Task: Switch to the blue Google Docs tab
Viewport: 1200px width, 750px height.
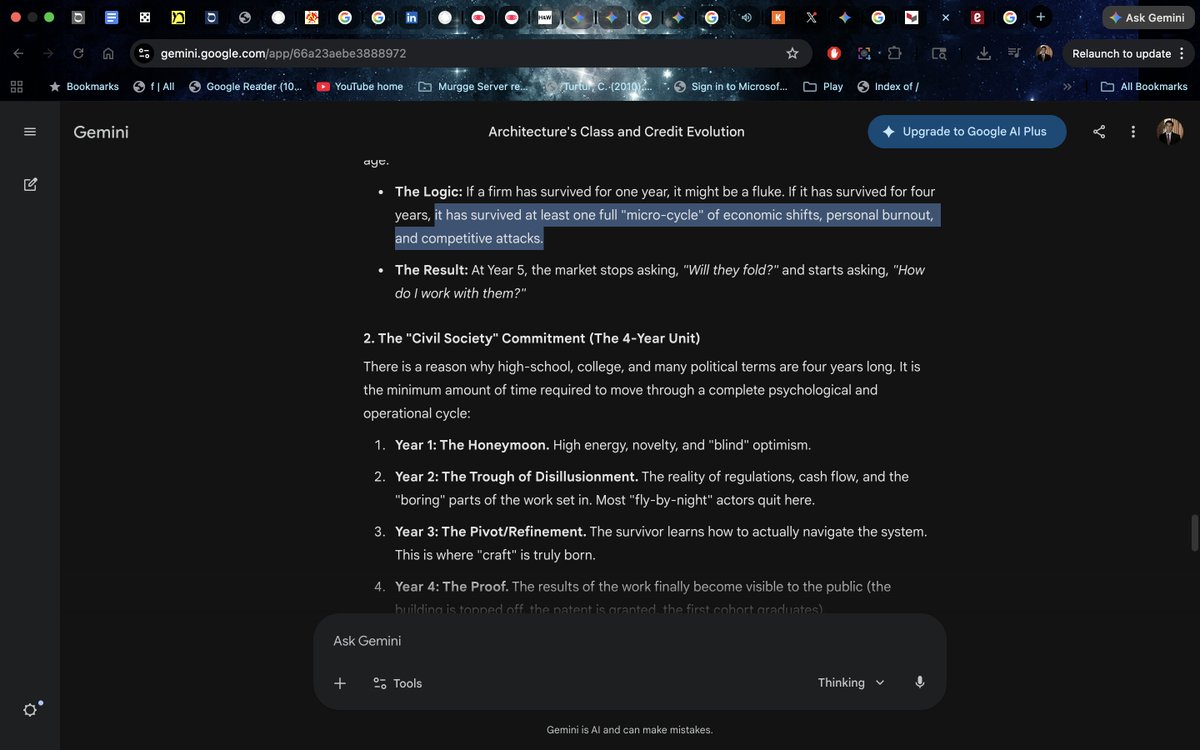Action: (111, 17)
